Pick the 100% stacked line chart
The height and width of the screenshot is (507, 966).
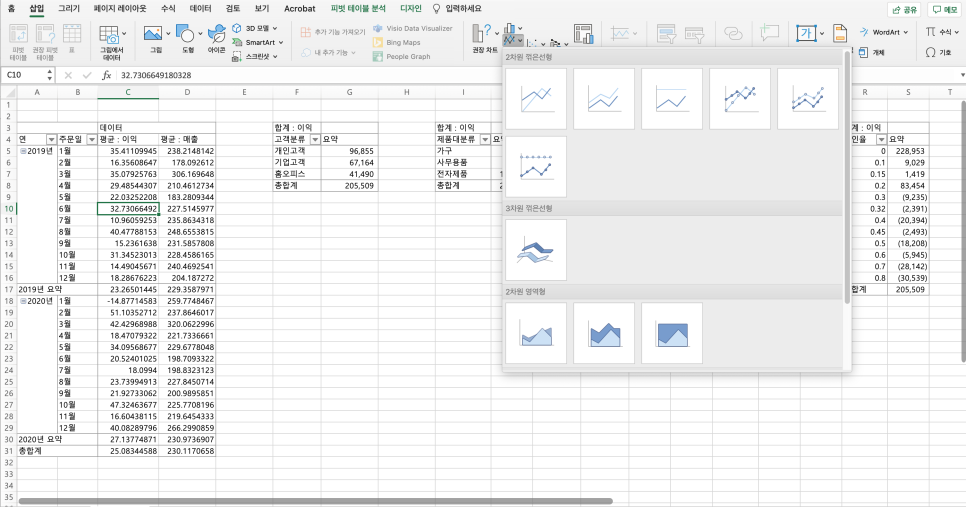pyautogui.click(x=672, y=99)
